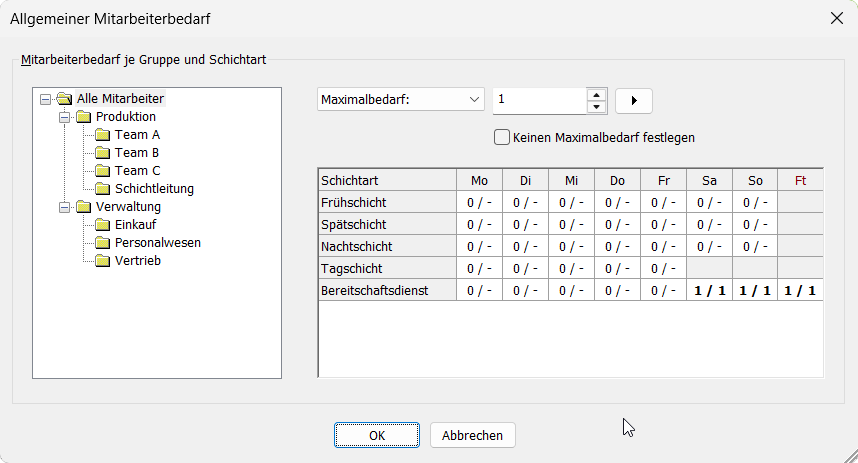This screenshot has height=463, width=858.
Task: Click Bereitschaftsdienst So cell showing 1 / 1
Action: [755, 290]
